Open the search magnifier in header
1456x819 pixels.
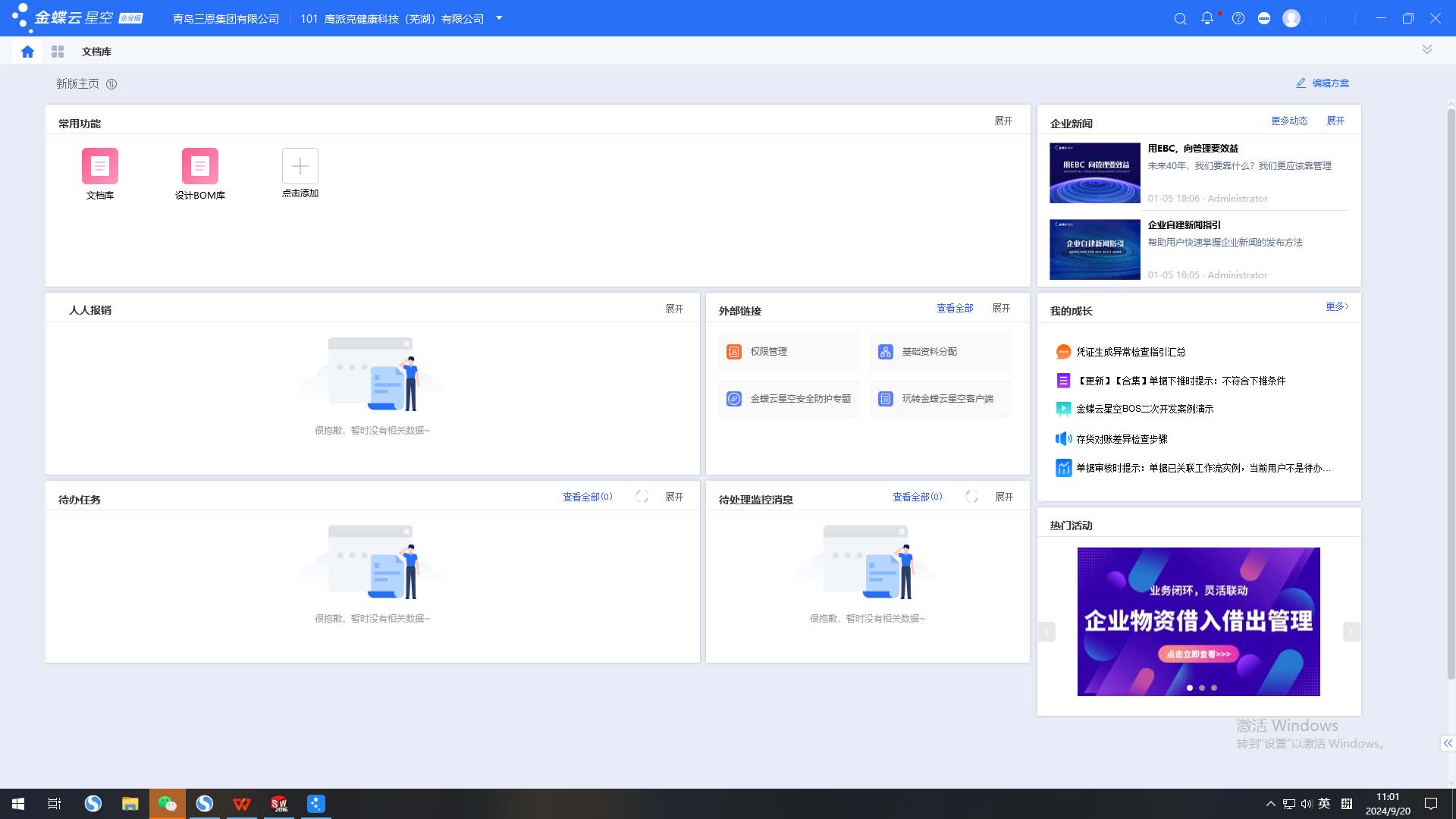1180,18
